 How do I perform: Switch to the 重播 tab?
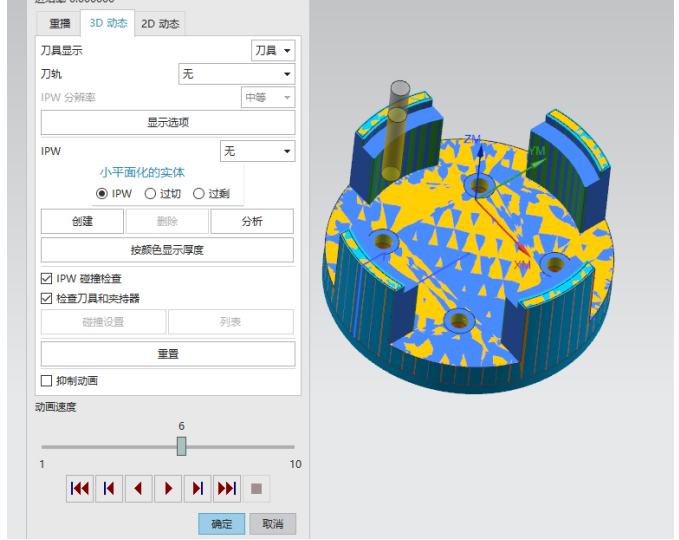pos(59,23)
